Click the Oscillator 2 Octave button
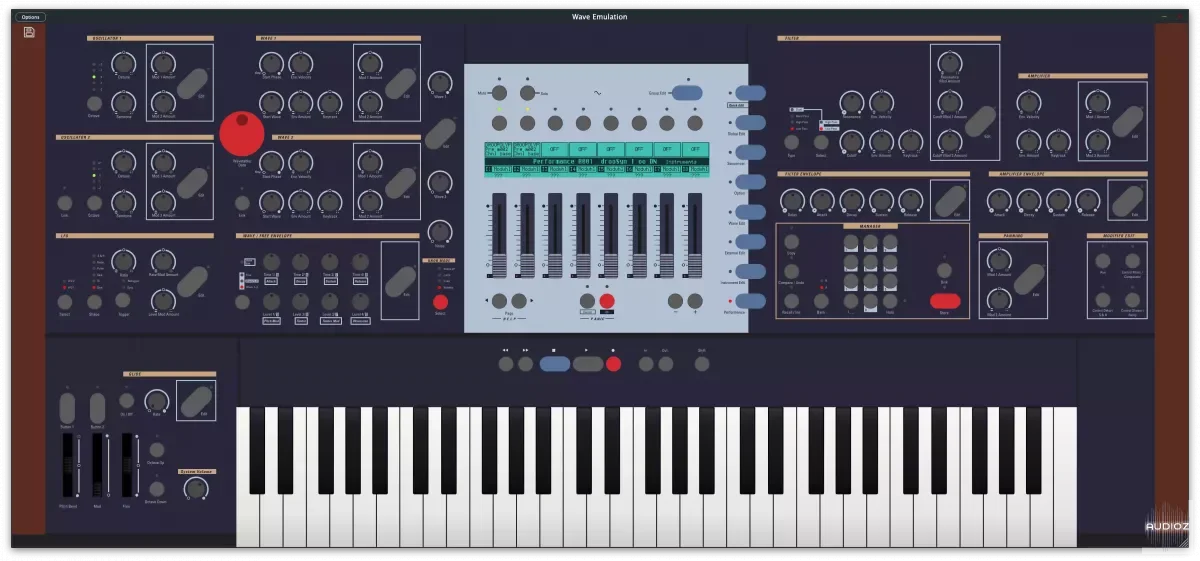 pyautogui.click(x=94, y=201)
